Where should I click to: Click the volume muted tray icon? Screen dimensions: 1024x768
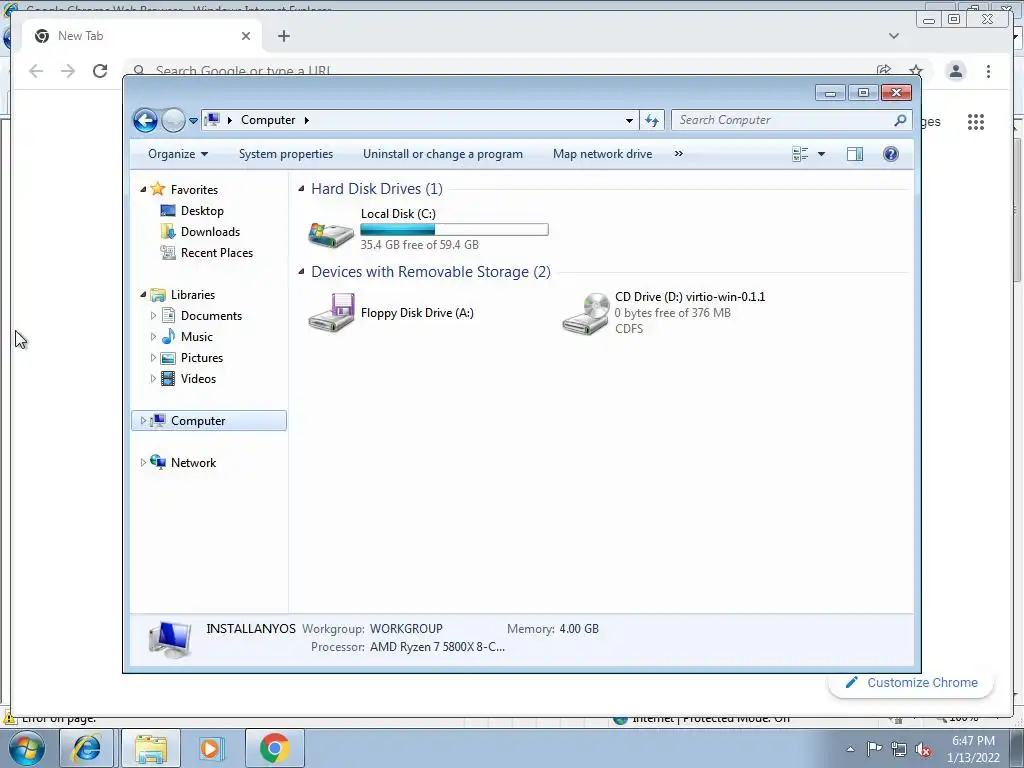pos(923,749)
